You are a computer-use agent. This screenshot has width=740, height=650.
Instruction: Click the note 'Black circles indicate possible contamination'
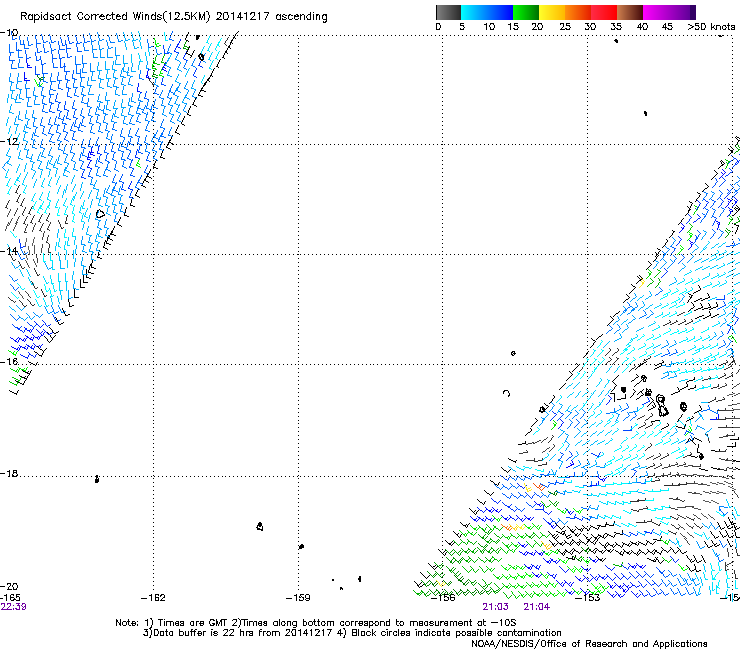tap(456, 633)
